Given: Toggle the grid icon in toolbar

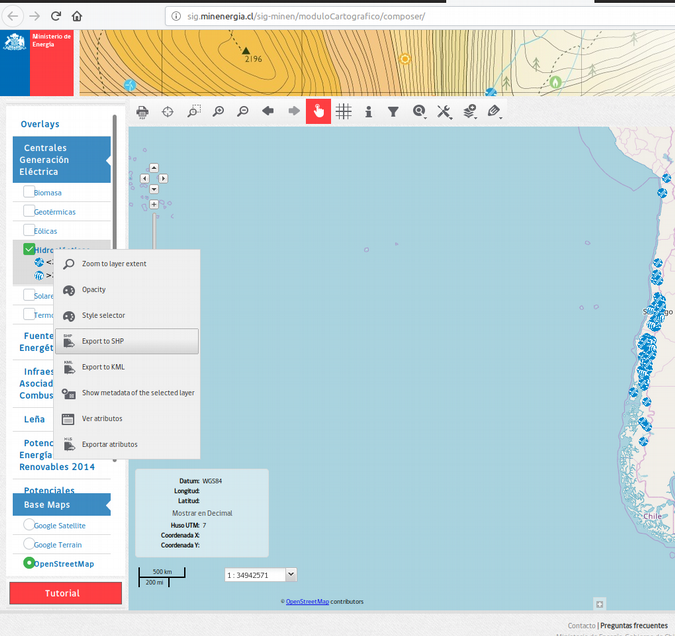Looking at the screenshot, I should click(343, 112).
